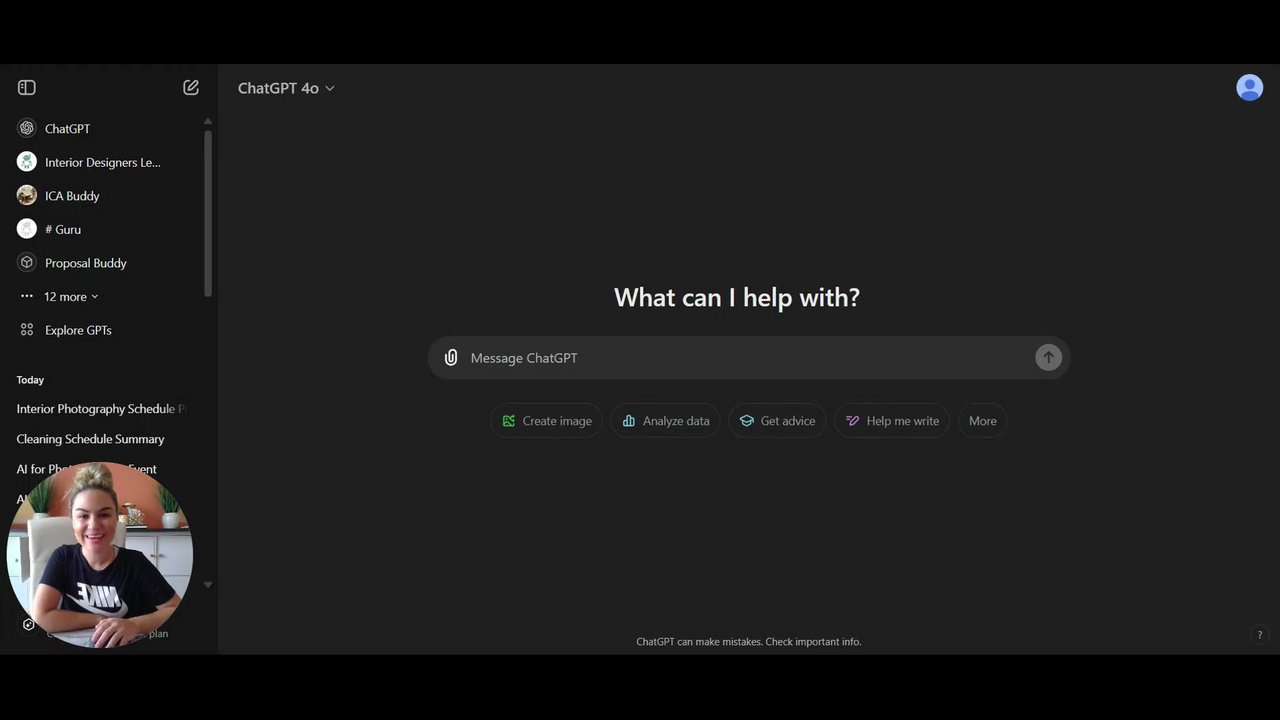Choose the Help me write suggestion
This screenshot has width=1280, height=720.
pyautogui.click(x=892, y=421)
